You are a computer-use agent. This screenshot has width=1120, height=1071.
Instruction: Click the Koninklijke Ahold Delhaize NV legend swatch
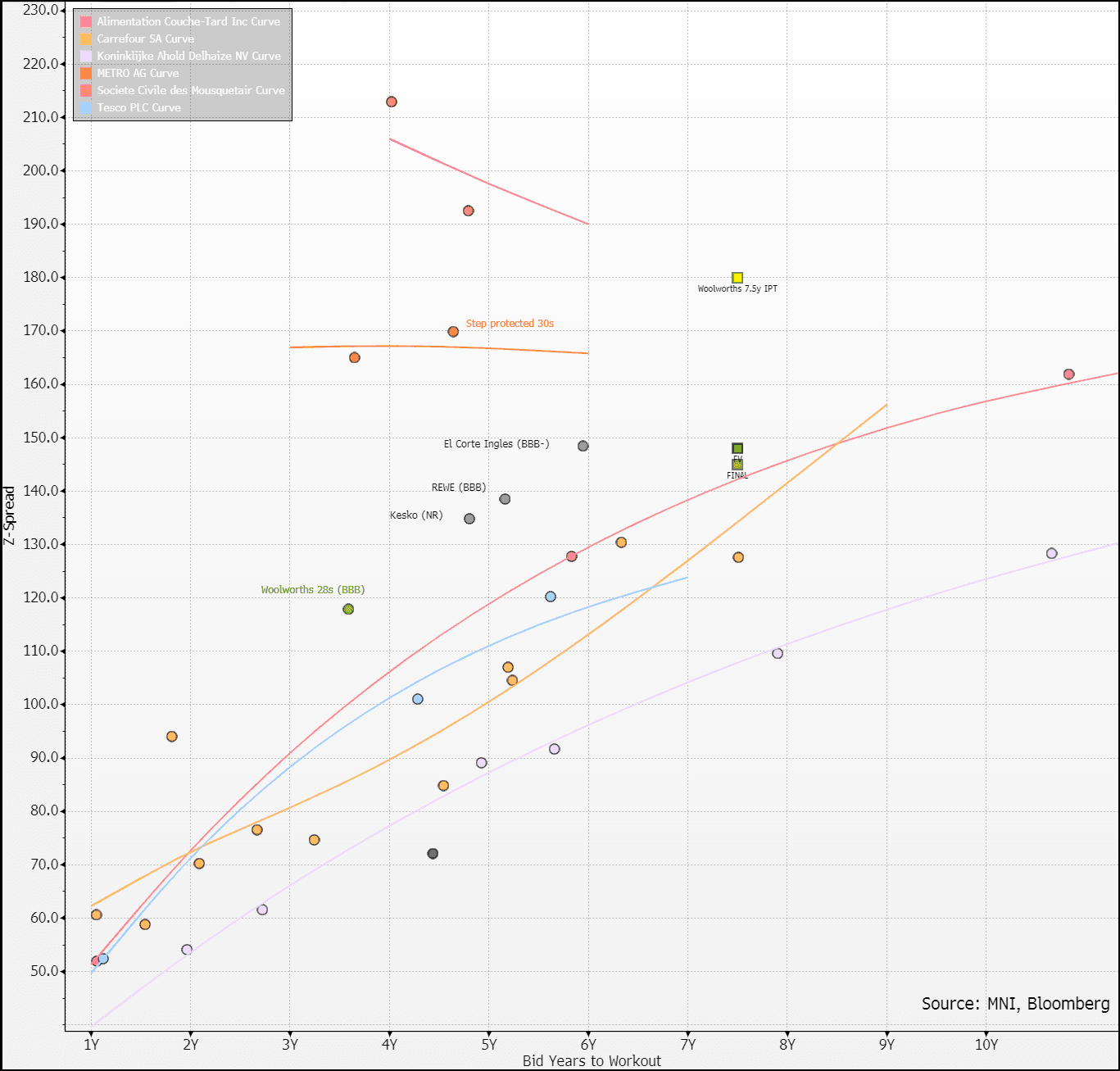[86, 56]
